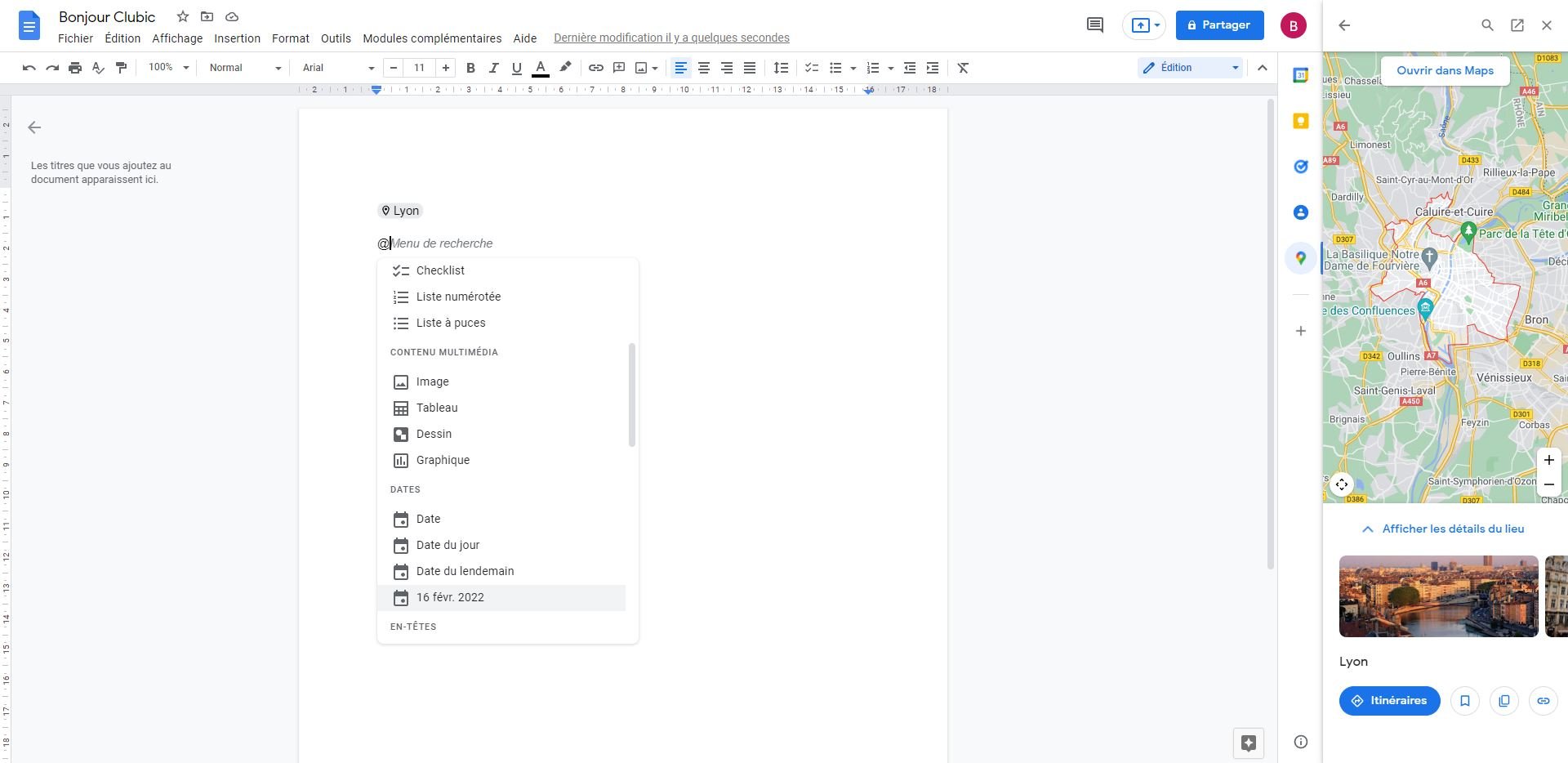Screen dimensions: 1568x763
Task: Pick a text color from the toolbar
Action: [541, 68]
